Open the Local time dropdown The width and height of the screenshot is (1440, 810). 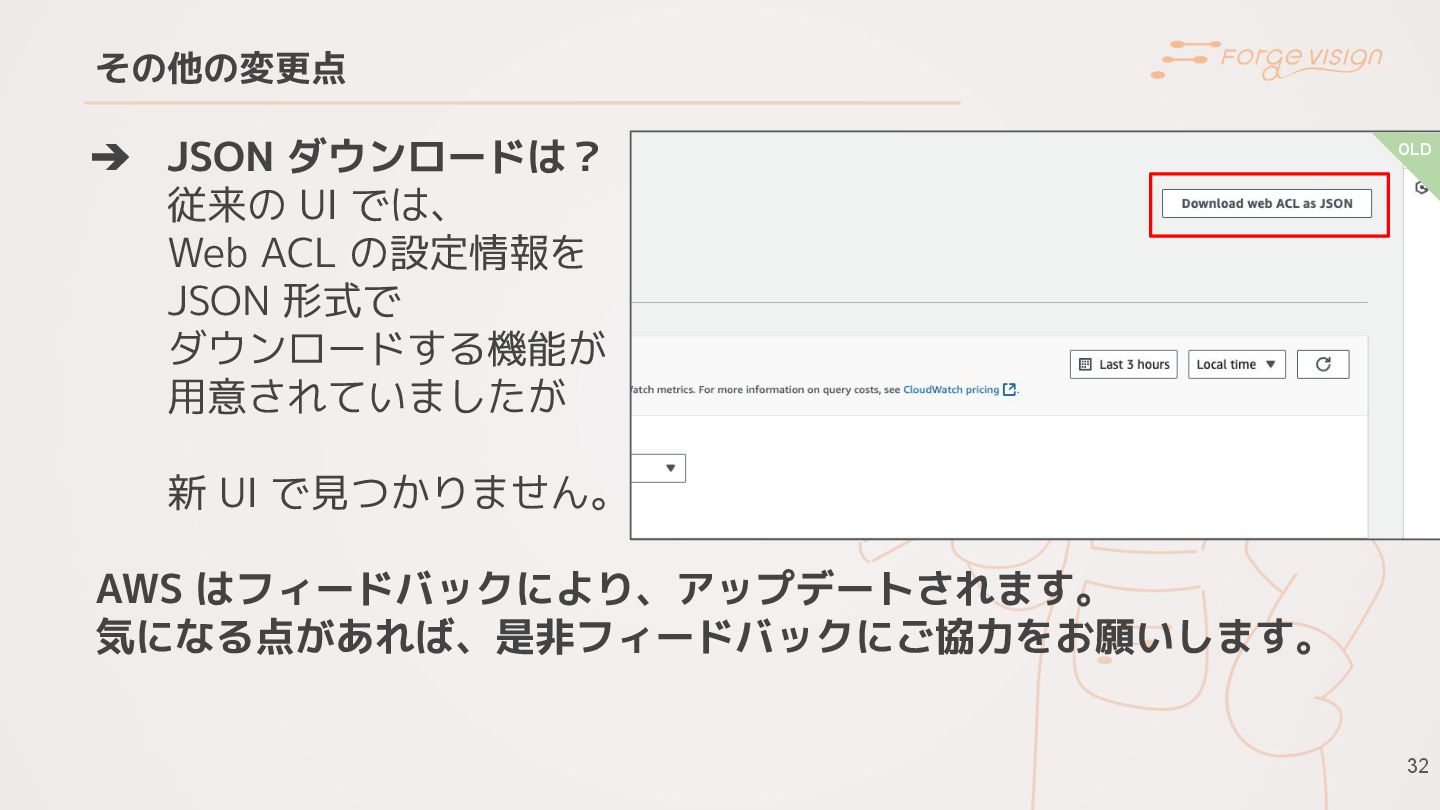[x=1237, y=364]
